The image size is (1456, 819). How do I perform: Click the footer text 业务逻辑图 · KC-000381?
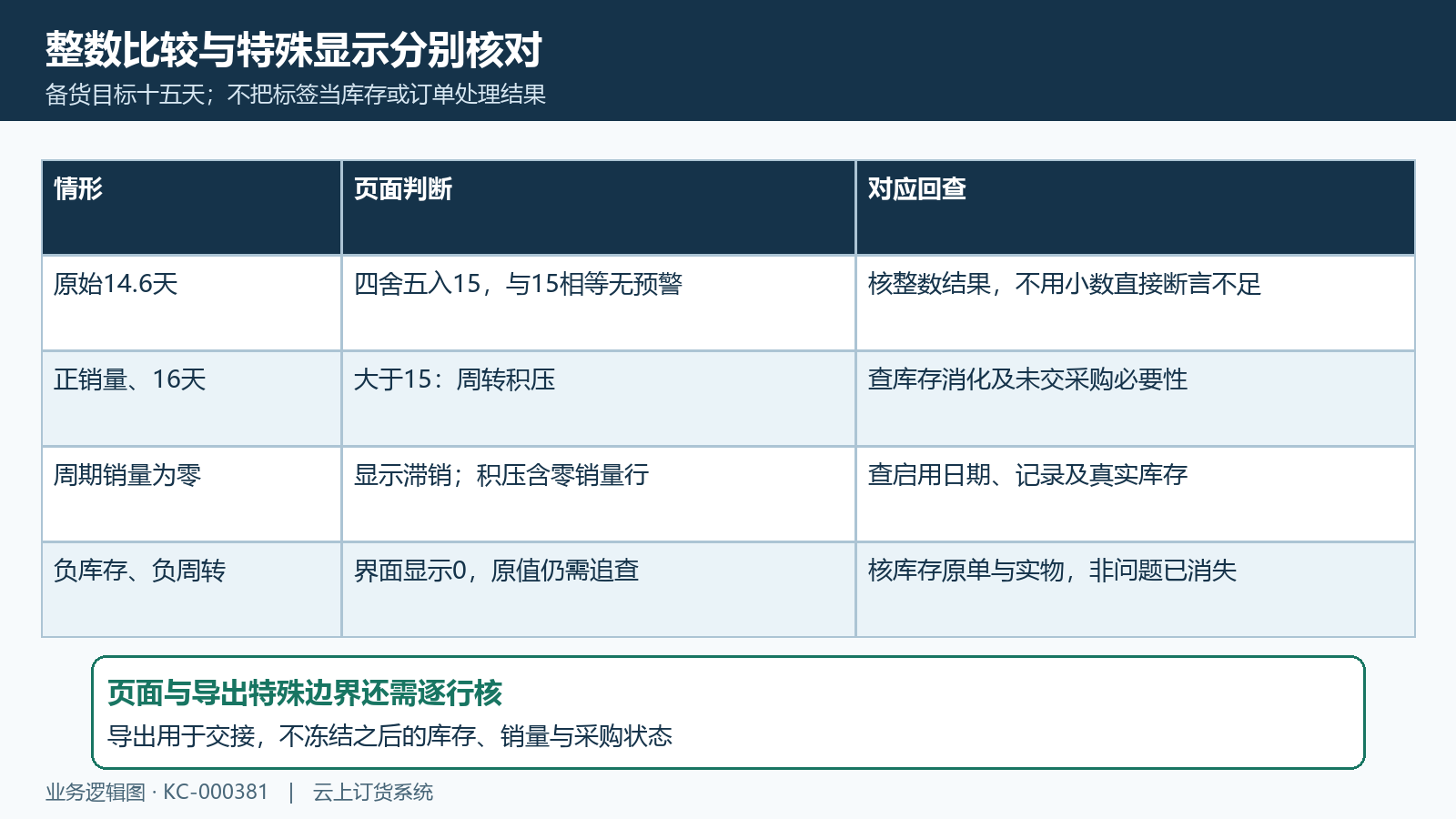[x=157, y=793]
